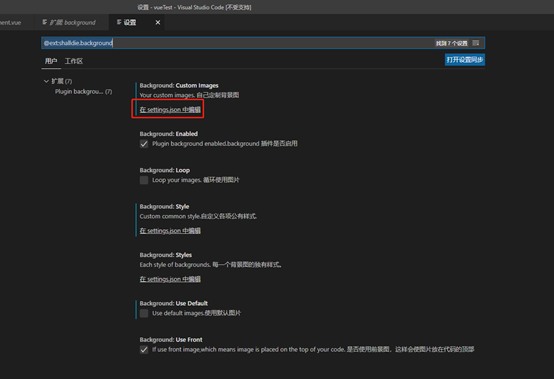Click the Background: Enabled heading
Image resolution: width=554 pixels, height=379 pixels.
[169, 134]
